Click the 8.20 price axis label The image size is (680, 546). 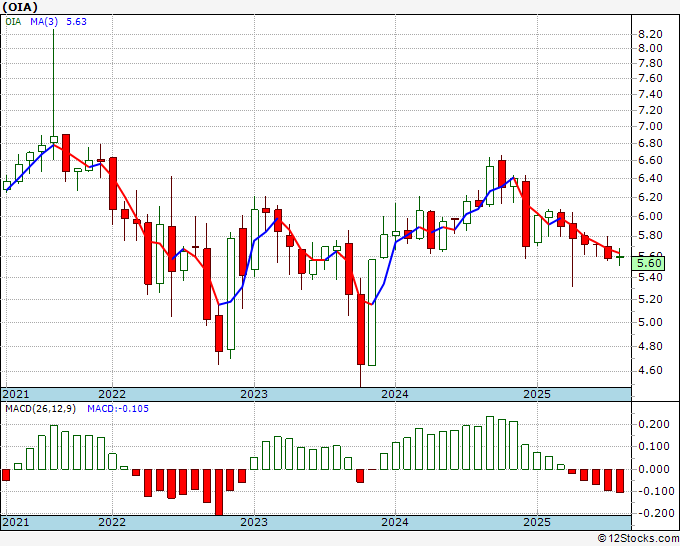pos(650,34)
